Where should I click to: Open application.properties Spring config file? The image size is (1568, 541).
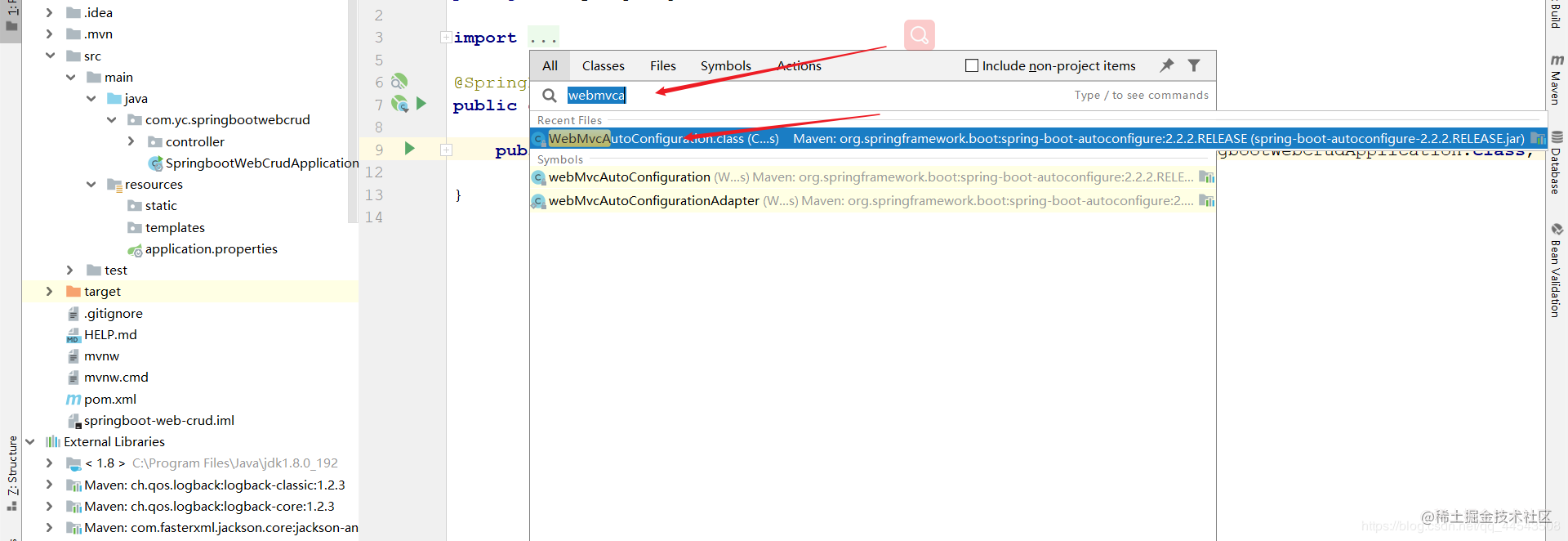[211, 249]
